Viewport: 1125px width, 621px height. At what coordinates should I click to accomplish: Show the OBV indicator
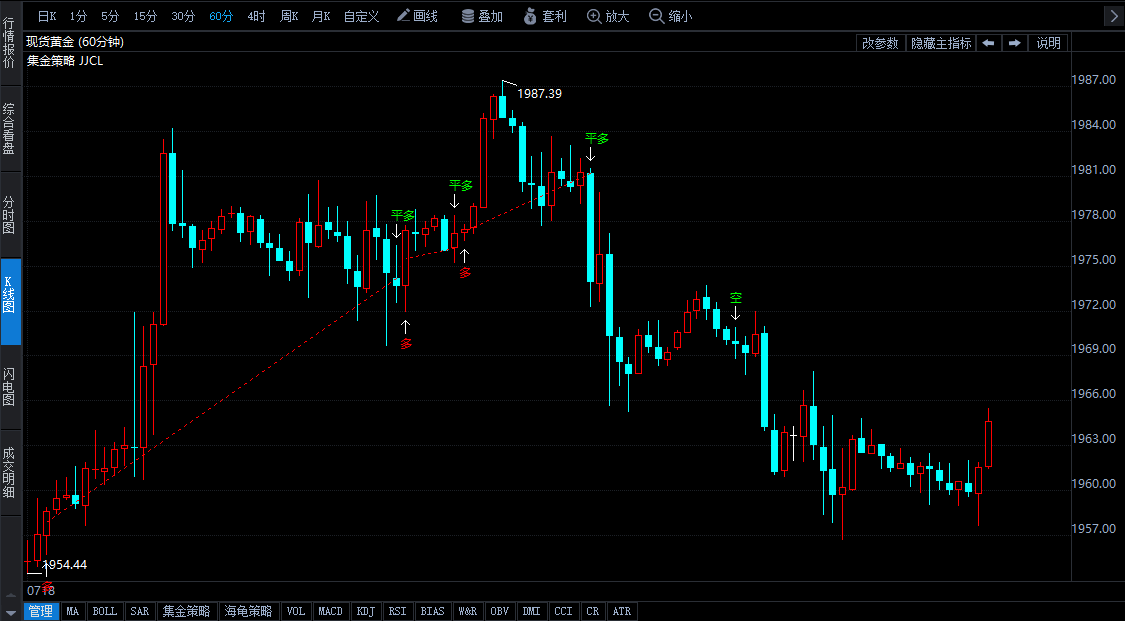(499, 611)
